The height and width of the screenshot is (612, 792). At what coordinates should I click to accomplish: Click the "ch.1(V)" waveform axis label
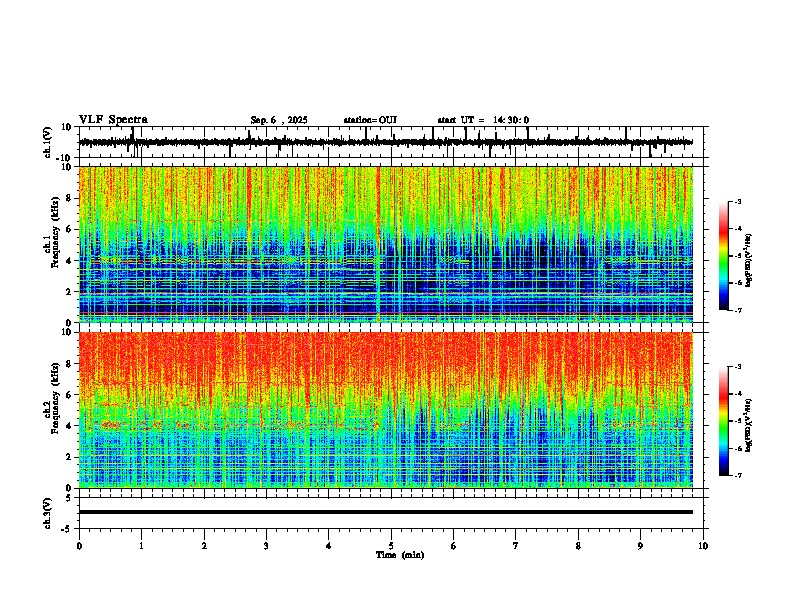coord(48,142)
